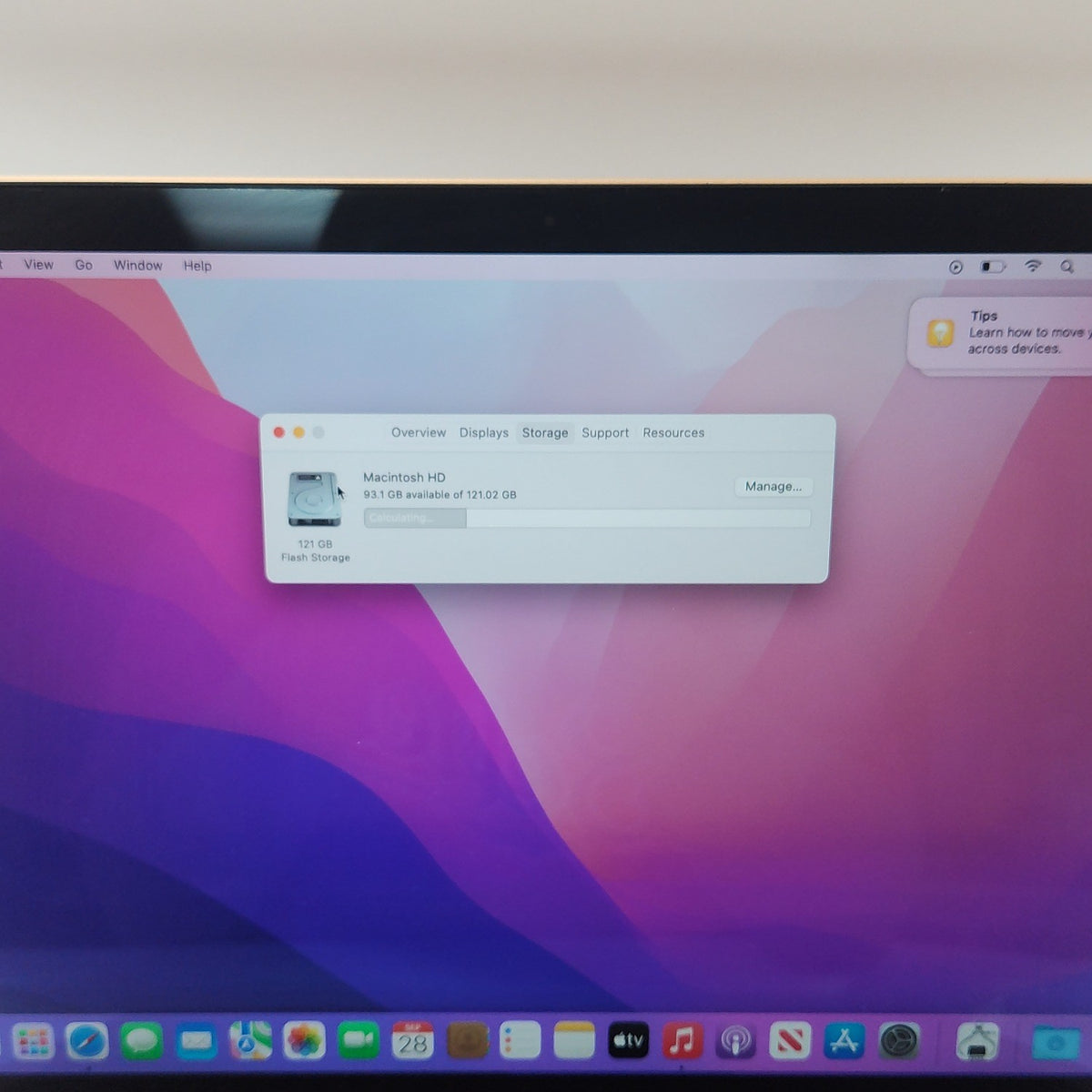Open the Mail app in the Dock
1092x1092 pixels.
coord(196,1041)
